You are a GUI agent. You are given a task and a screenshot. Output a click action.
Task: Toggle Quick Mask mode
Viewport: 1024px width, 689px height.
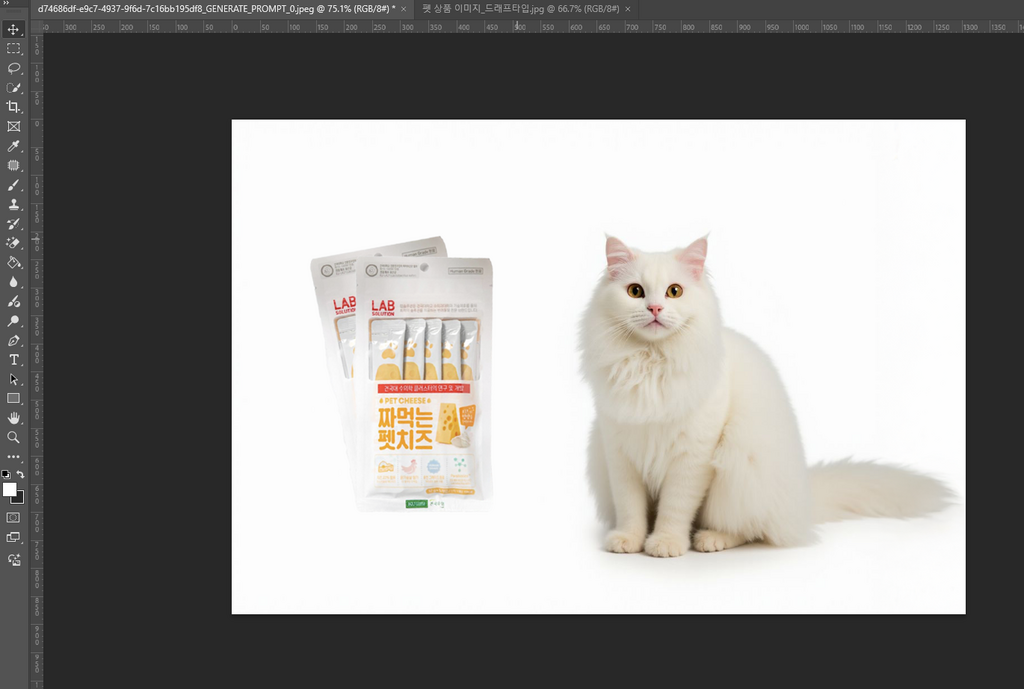(x=13, y=518)
